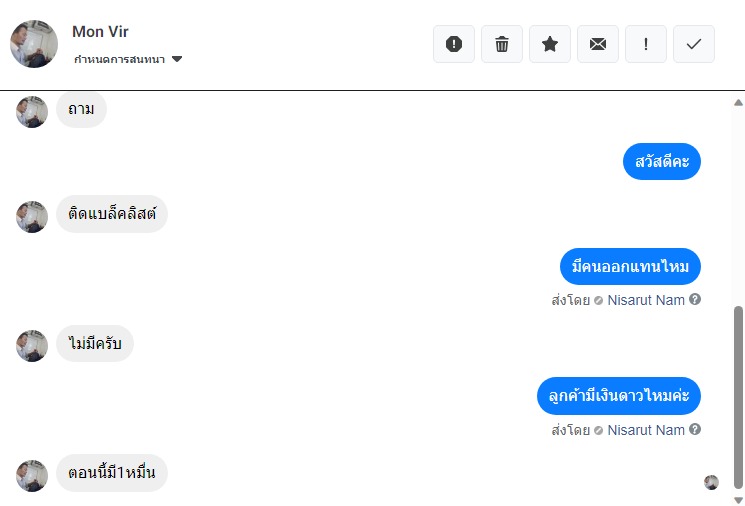This screenshot has height=506, width=745.
Task: Click the กำหนดการสนทนา label
Action: point(119,59)
